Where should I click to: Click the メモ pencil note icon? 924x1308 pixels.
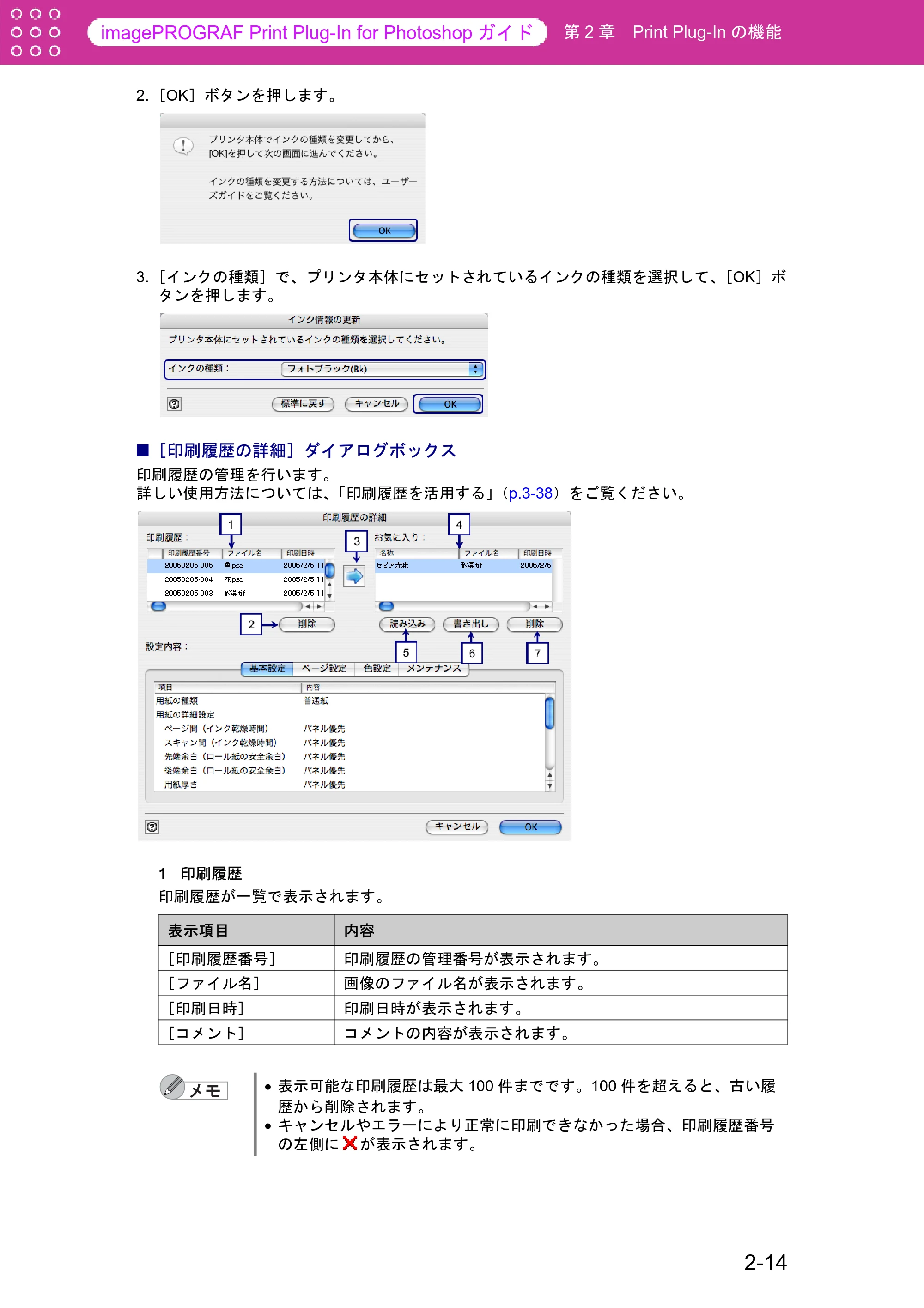[x=172, y=1087]
